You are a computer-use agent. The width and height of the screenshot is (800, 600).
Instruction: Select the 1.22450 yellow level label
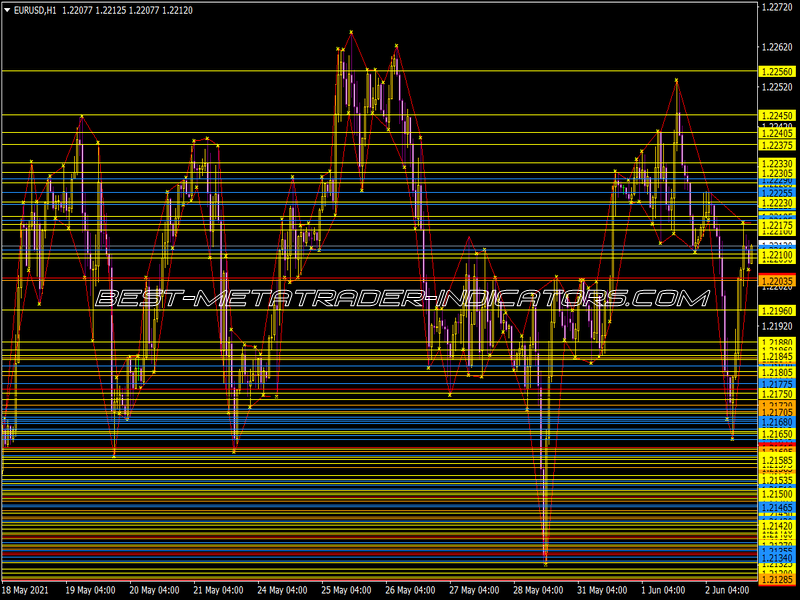click(x=777, y=115)
